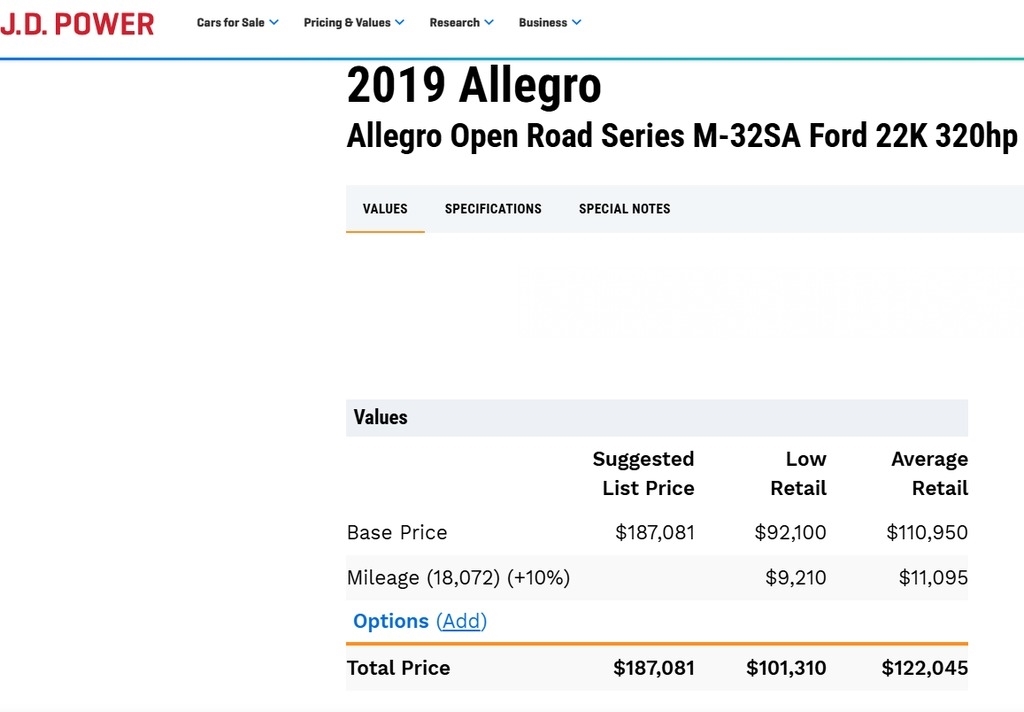Click the Low Retail column header

797,473
